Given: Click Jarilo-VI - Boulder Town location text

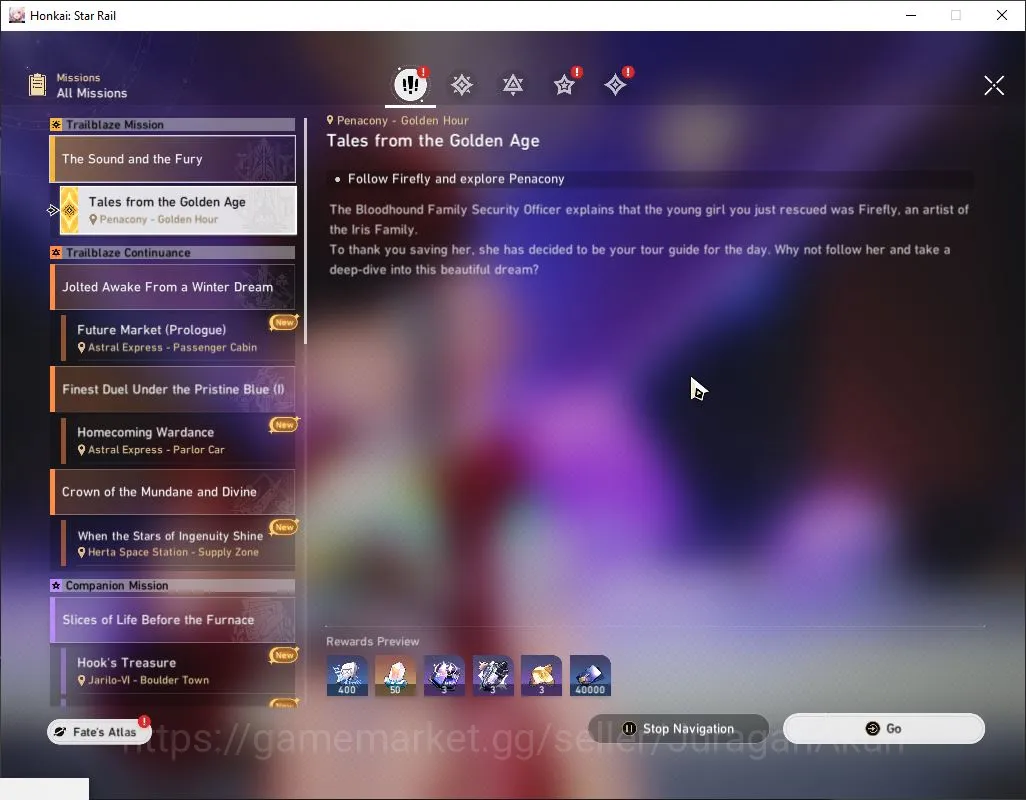Looking at the screenshot, I should [x=149, y=680].
